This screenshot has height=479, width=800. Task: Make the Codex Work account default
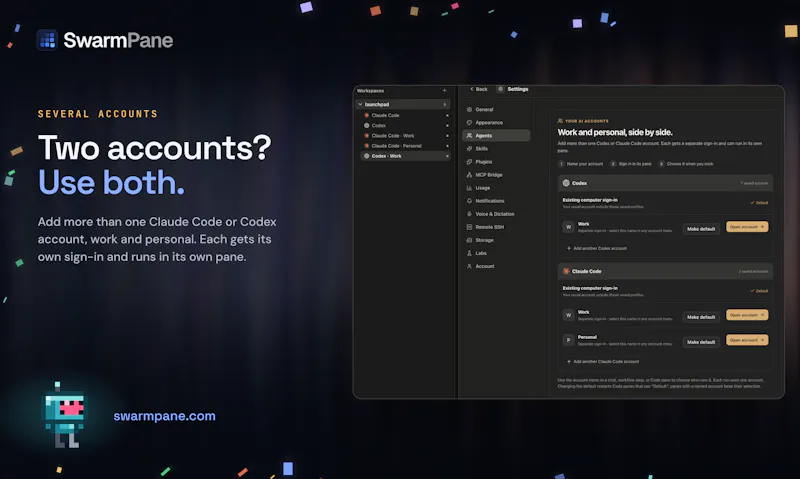point(701,229)
